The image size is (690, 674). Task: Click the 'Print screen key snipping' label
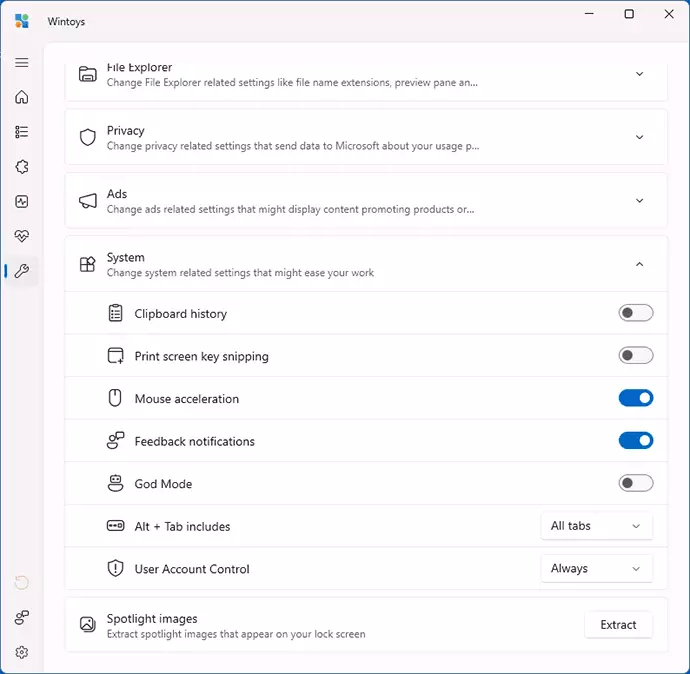click(x=202, y=356)
